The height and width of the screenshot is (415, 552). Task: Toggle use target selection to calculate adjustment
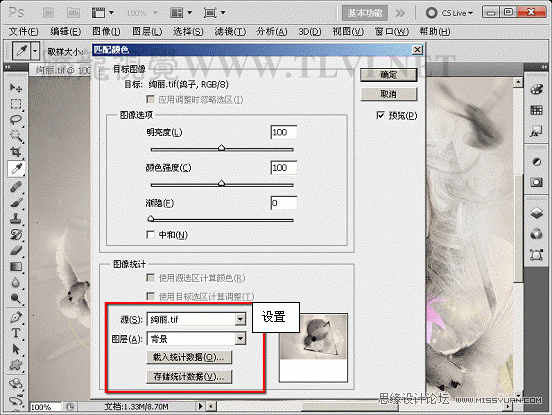point(150,296)
